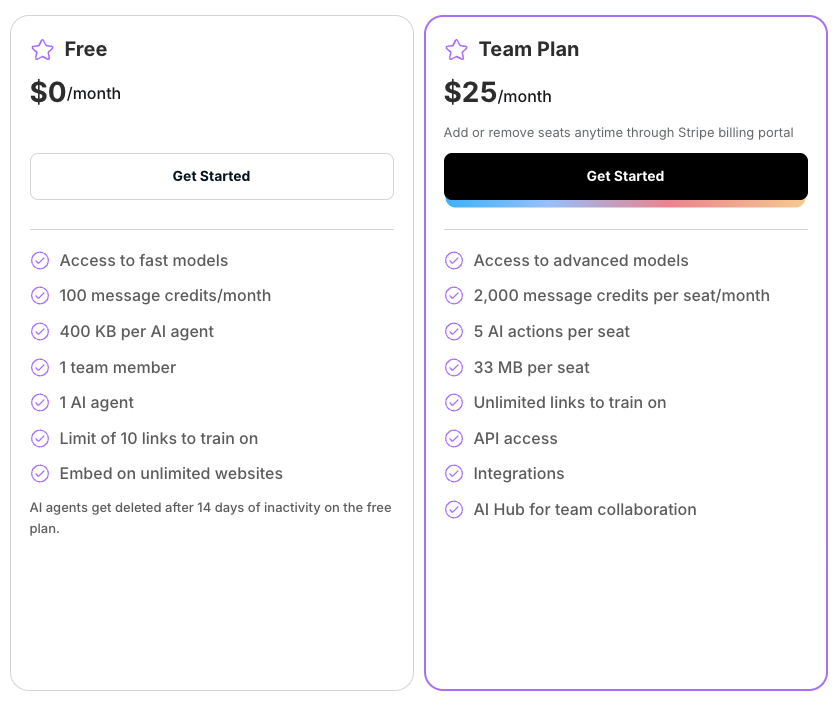Screen dimensions: 838x705
Task: Click the Stripe billing portal note
Action: (619, 132)
